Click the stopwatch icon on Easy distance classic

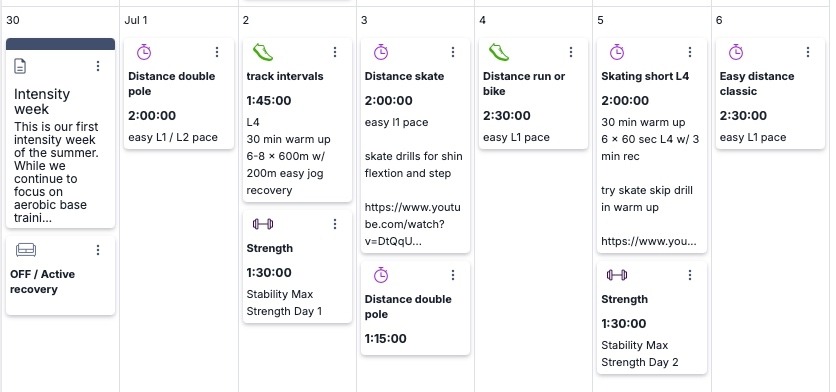pyautogui.click(x=736, y=52)
